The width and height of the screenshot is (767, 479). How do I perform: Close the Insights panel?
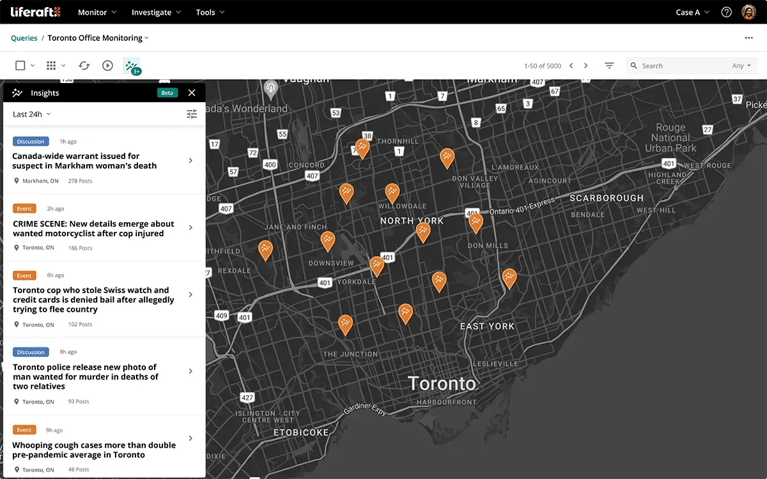[192, 93]
